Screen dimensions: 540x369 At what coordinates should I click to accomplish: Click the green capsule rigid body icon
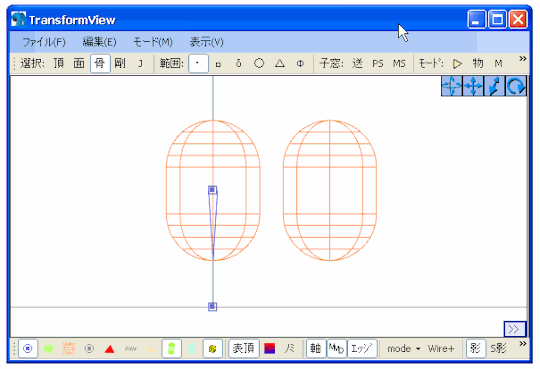click(172, 349)
